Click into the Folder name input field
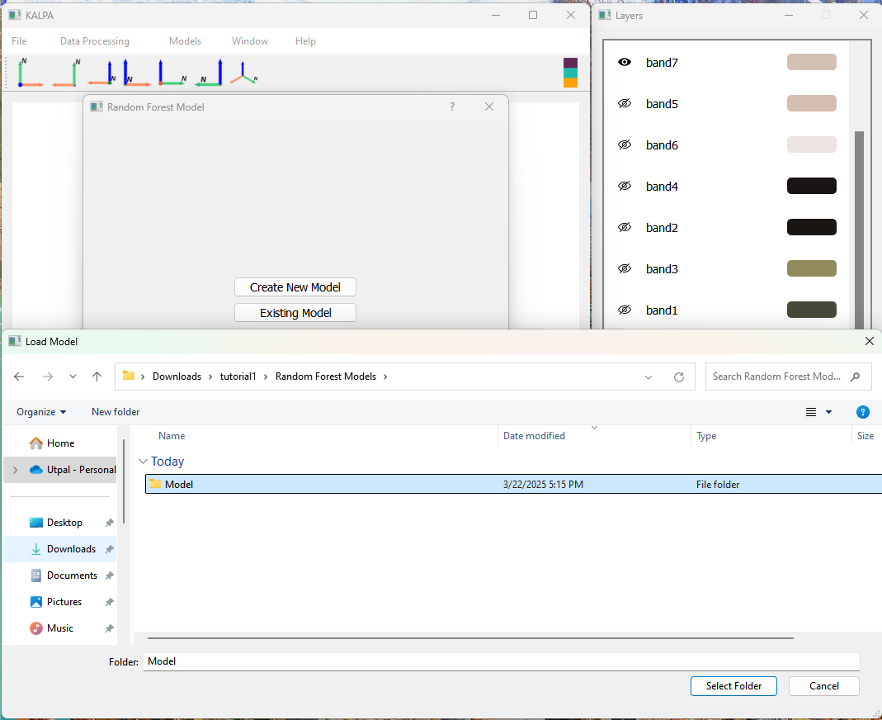 pyautogui.click(x=501, y=662)
